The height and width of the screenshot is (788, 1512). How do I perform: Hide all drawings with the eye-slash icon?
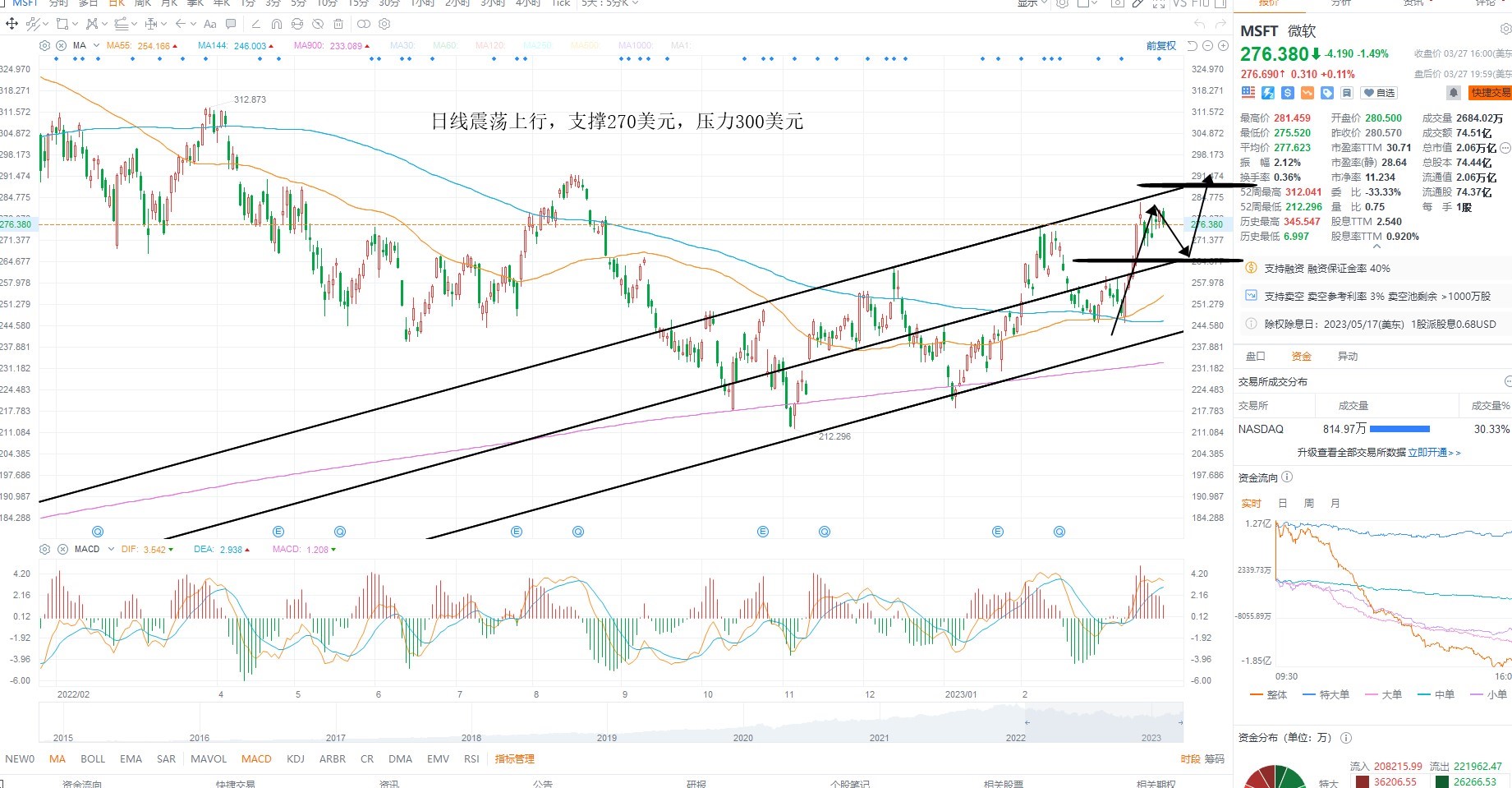pyautogui.click(x=318, y=24)
